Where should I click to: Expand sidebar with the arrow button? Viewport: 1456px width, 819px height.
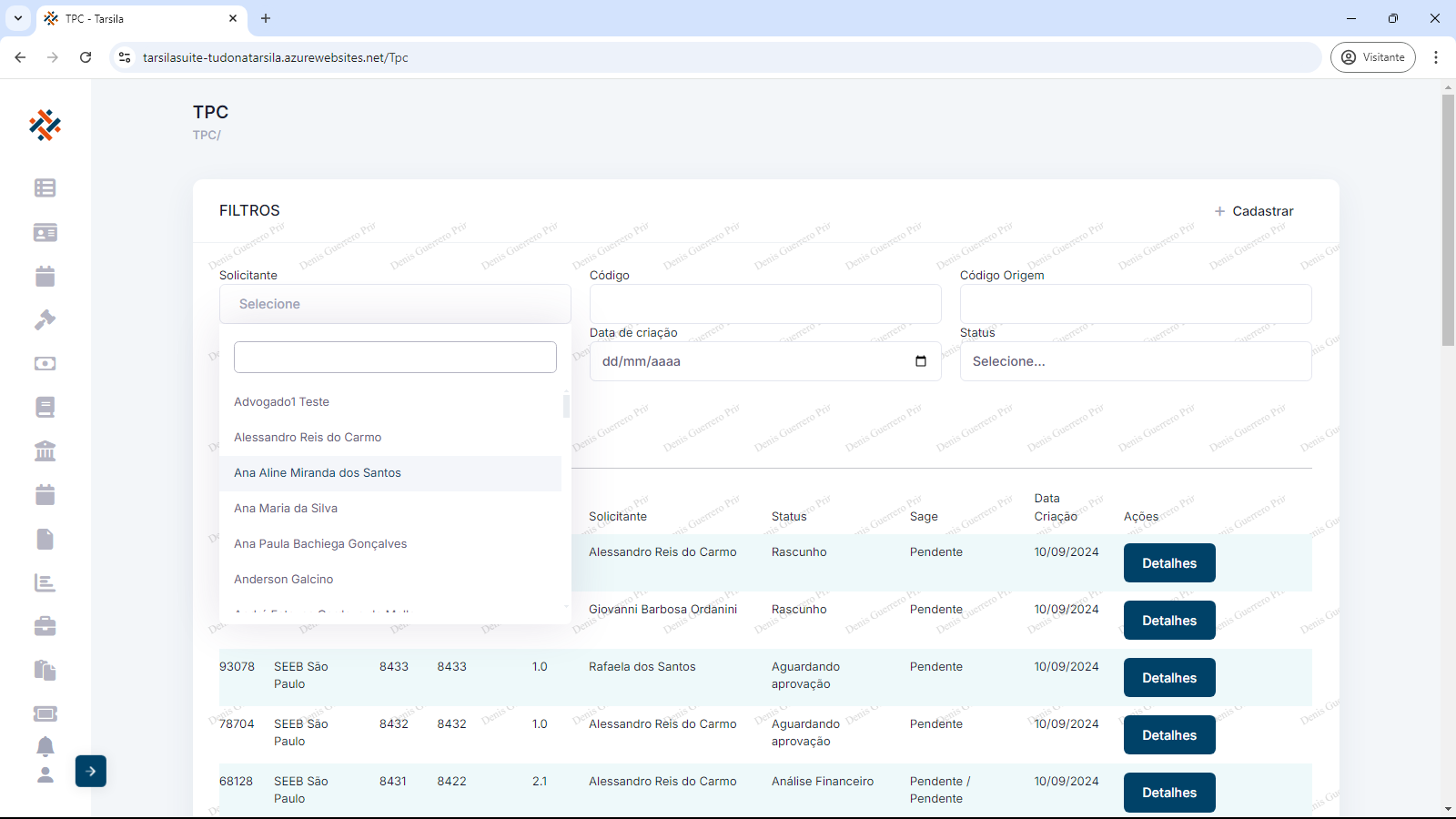point(91,772)
